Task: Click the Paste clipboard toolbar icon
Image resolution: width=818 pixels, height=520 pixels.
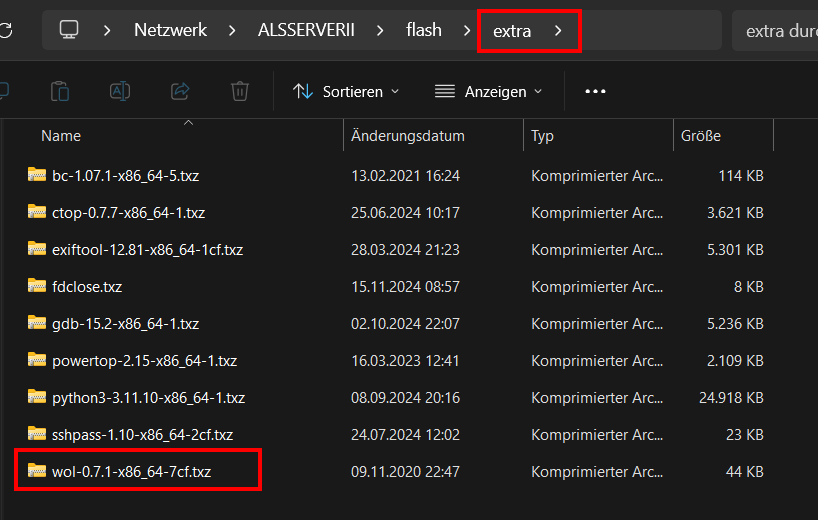Action: (x=60, y=91)
